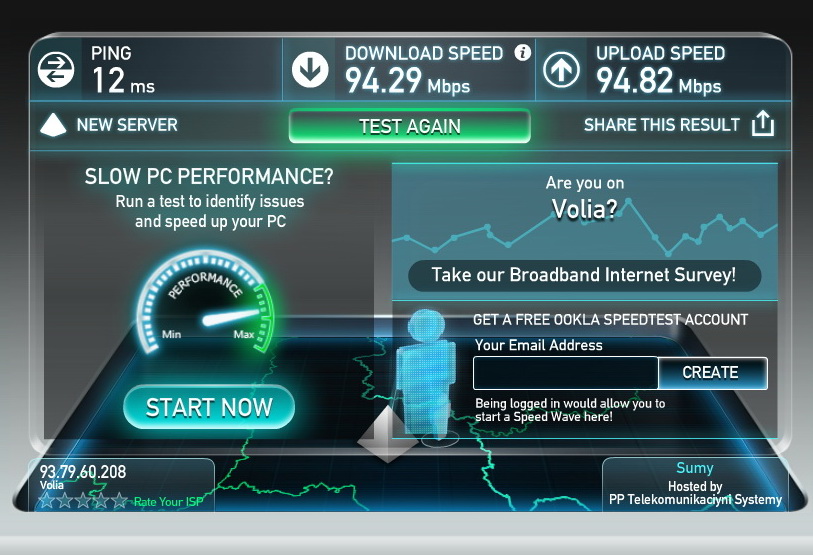813x555 pixels.
Task: Open the Take our Broadband Internet Survey link
Action: pyautogui.click(x=584, y=275)
